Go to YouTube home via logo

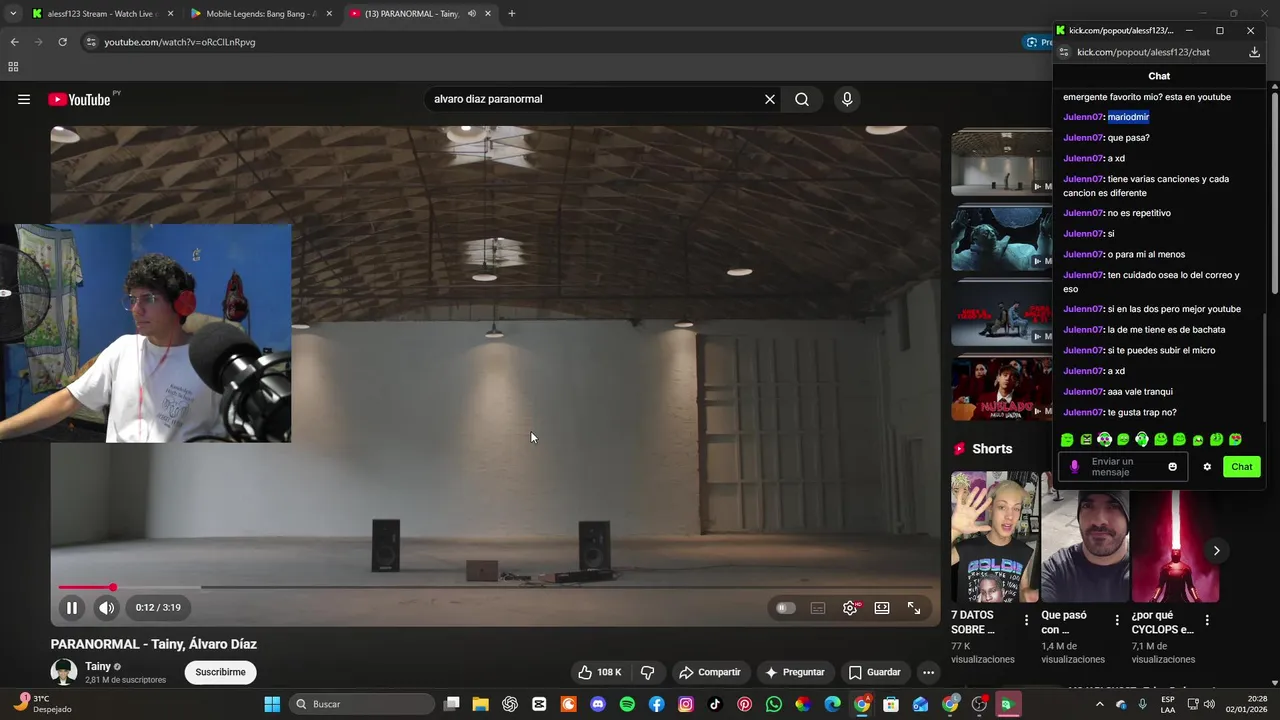[x=79, y=99]
